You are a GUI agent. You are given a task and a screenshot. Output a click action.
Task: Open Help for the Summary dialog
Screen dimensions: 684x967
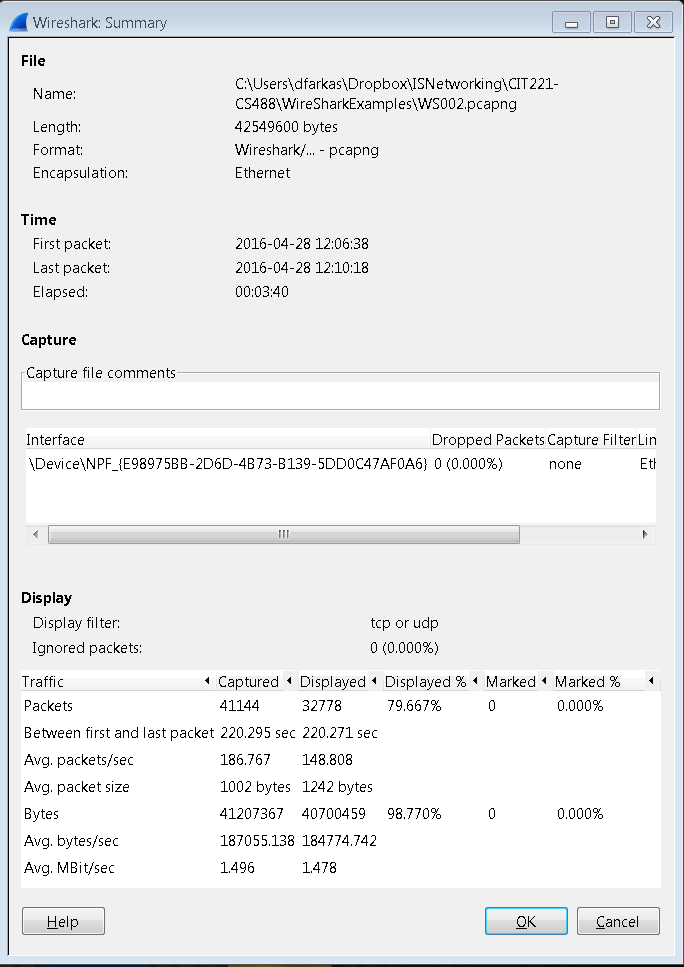(63, 921)
